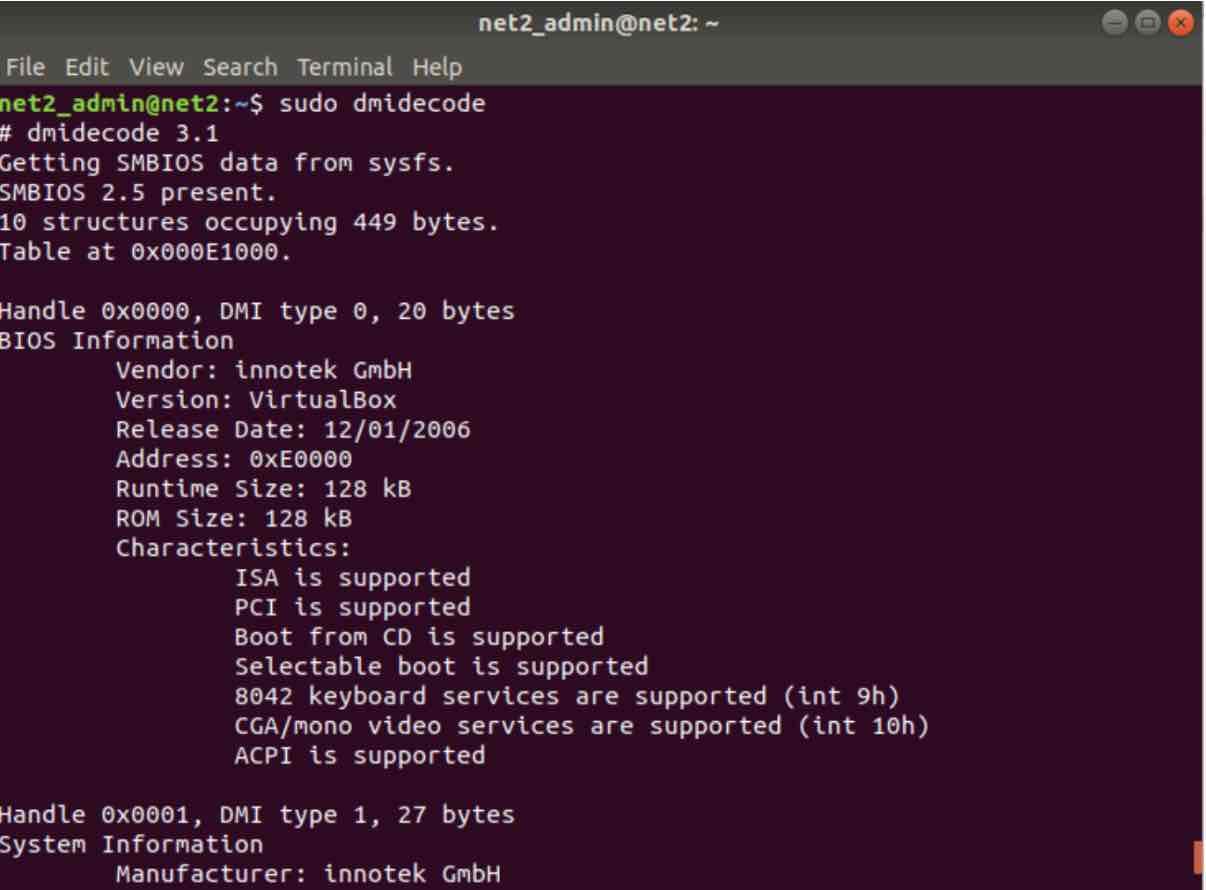Maximize the terminal window
Image resolution: width=1206 pixels, height=890 pixels.
pyautogui.click(x=1149, y=23)
